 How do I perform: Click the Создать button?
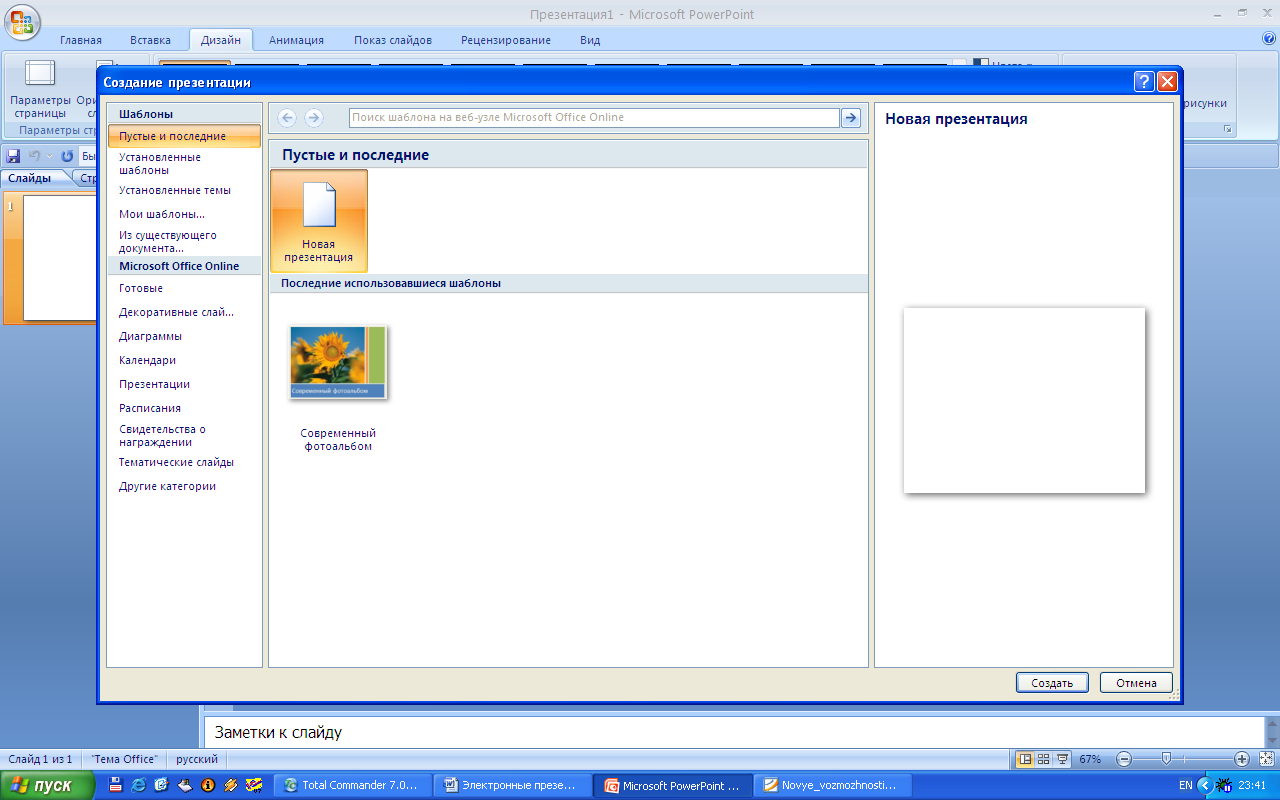(x=1052, y=683)
